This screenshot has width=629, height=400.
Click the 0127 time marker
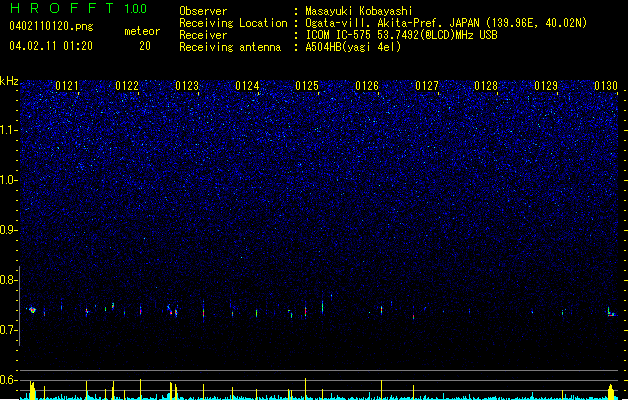pyautogui.click(x=427, y=86)
